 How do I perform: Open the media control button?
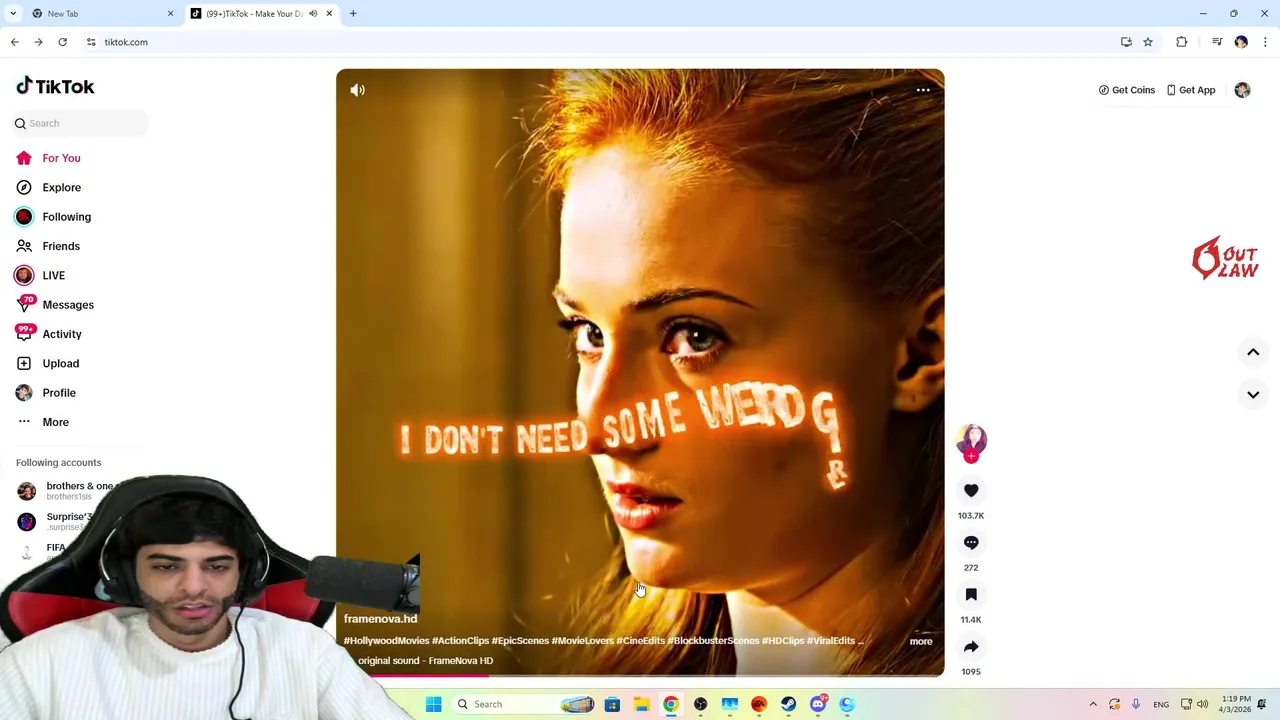tap(1217, 42)
